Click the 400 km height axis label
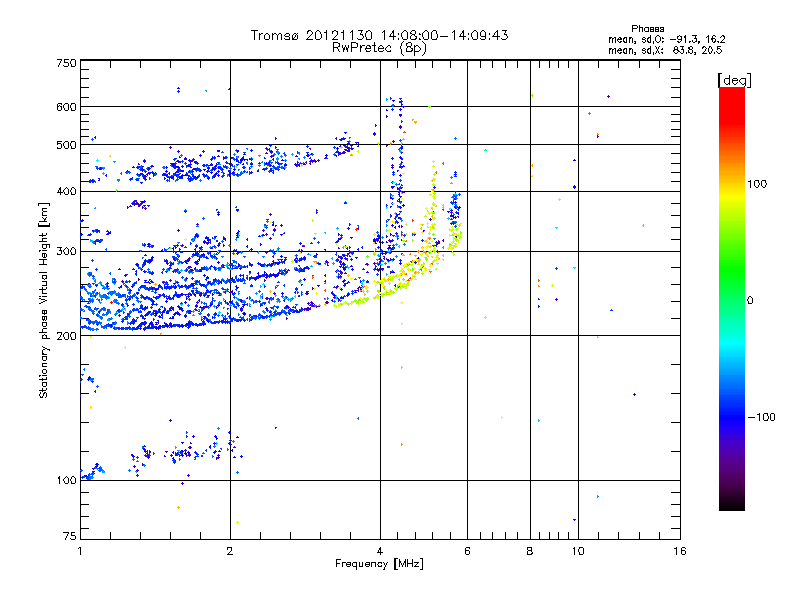The image size is (800, 600). [67, 191]
